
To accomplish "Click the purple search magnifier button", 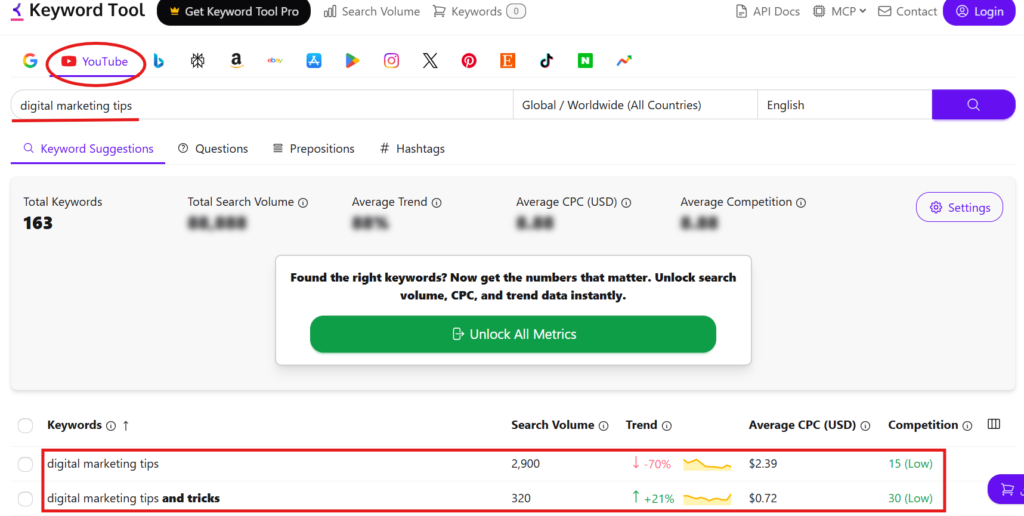I will coord(973,105).
